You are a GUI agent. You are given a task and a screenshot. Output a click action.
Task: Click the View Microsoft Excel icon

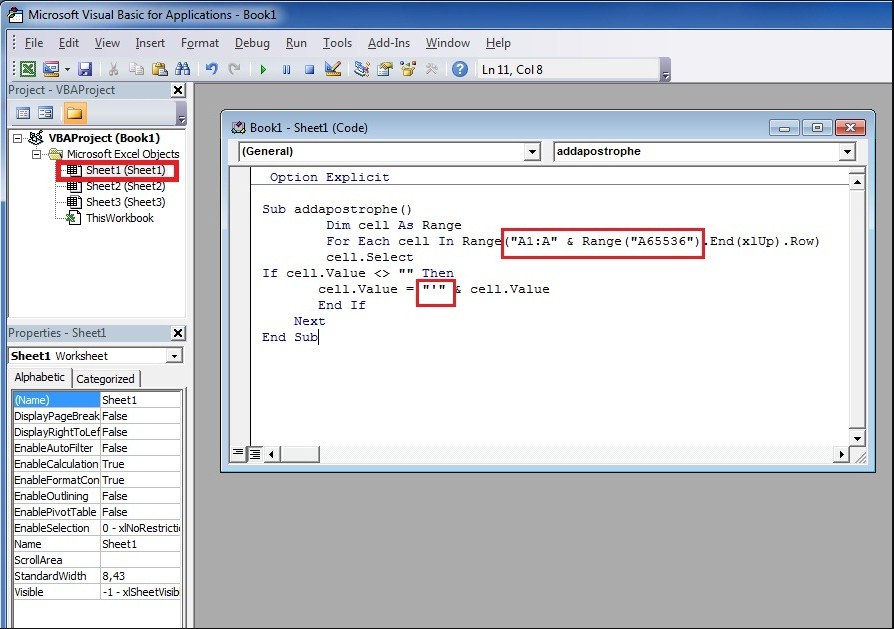coord(28,69)
